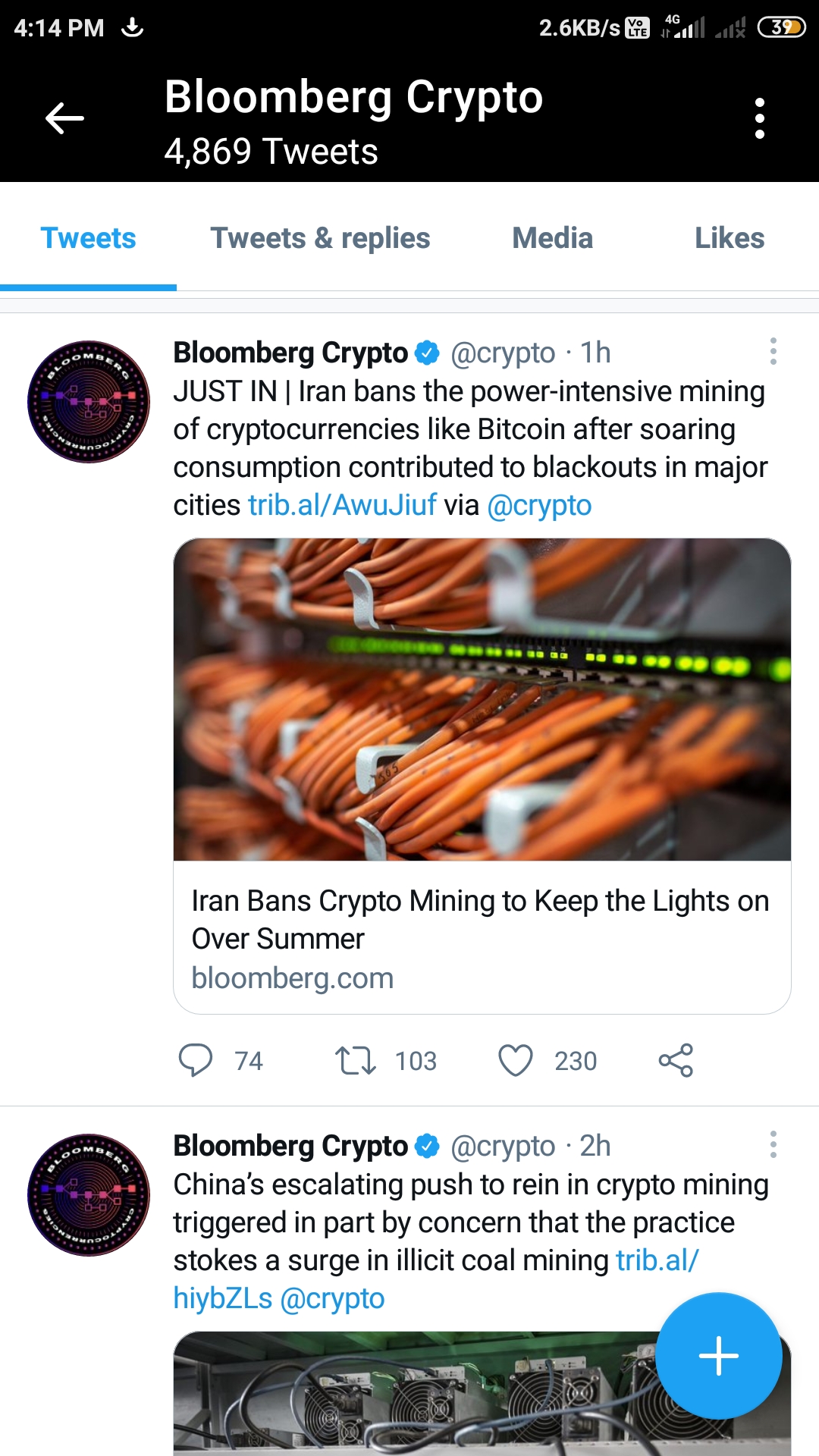Like the Iran mining ban tweet

point(516,1060)
